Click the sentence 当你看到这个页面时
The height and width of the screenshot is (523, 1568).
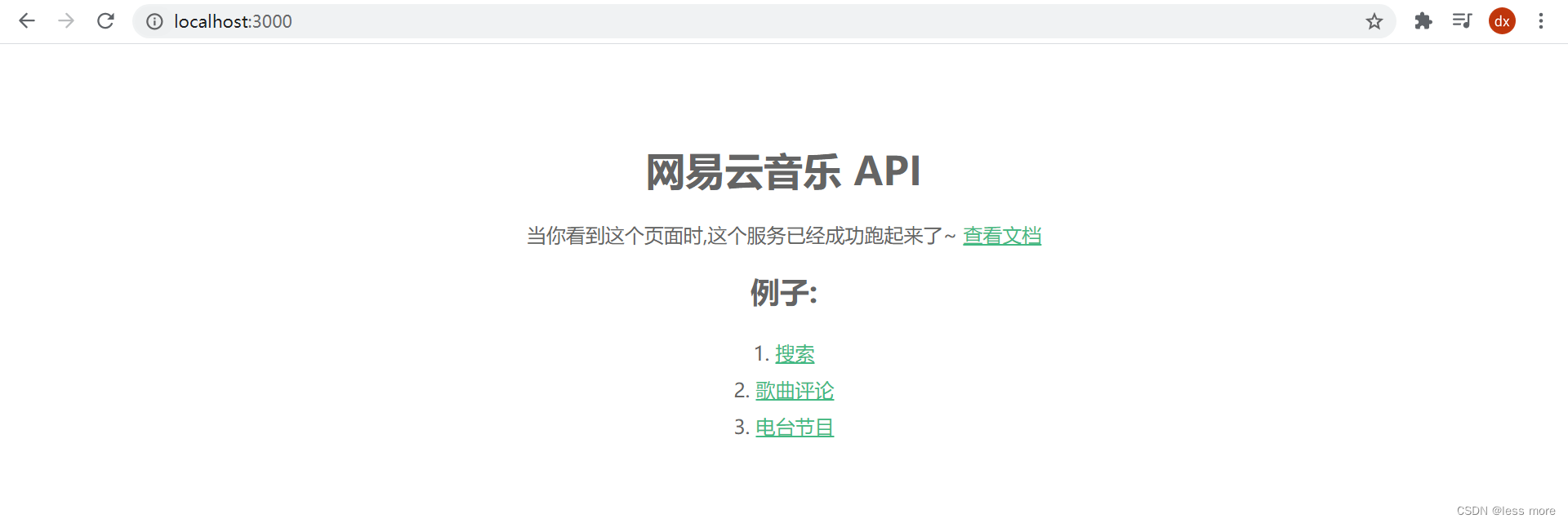tap(614, 236)
